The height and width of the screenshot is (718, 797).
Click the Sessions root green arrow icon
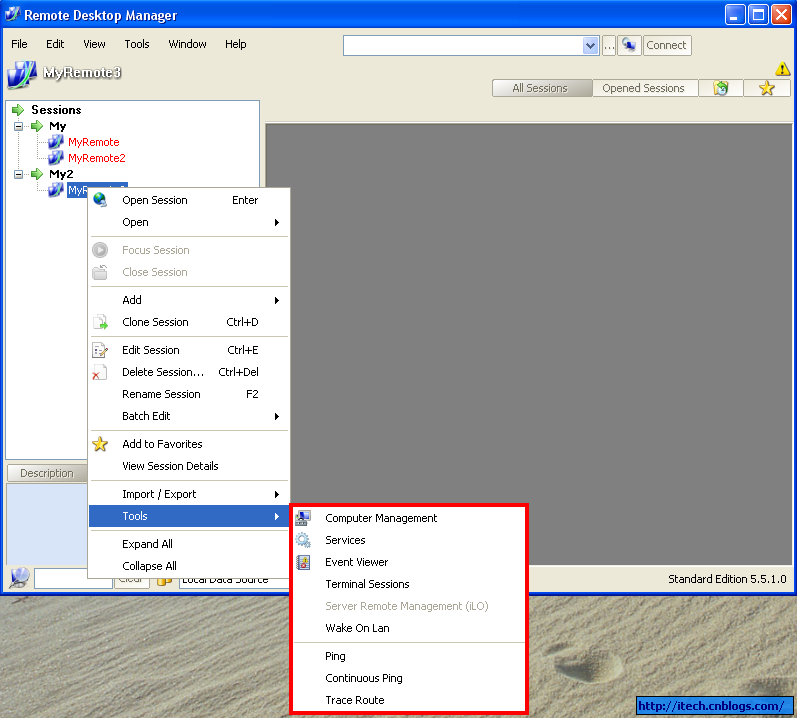tap(18, 110)
